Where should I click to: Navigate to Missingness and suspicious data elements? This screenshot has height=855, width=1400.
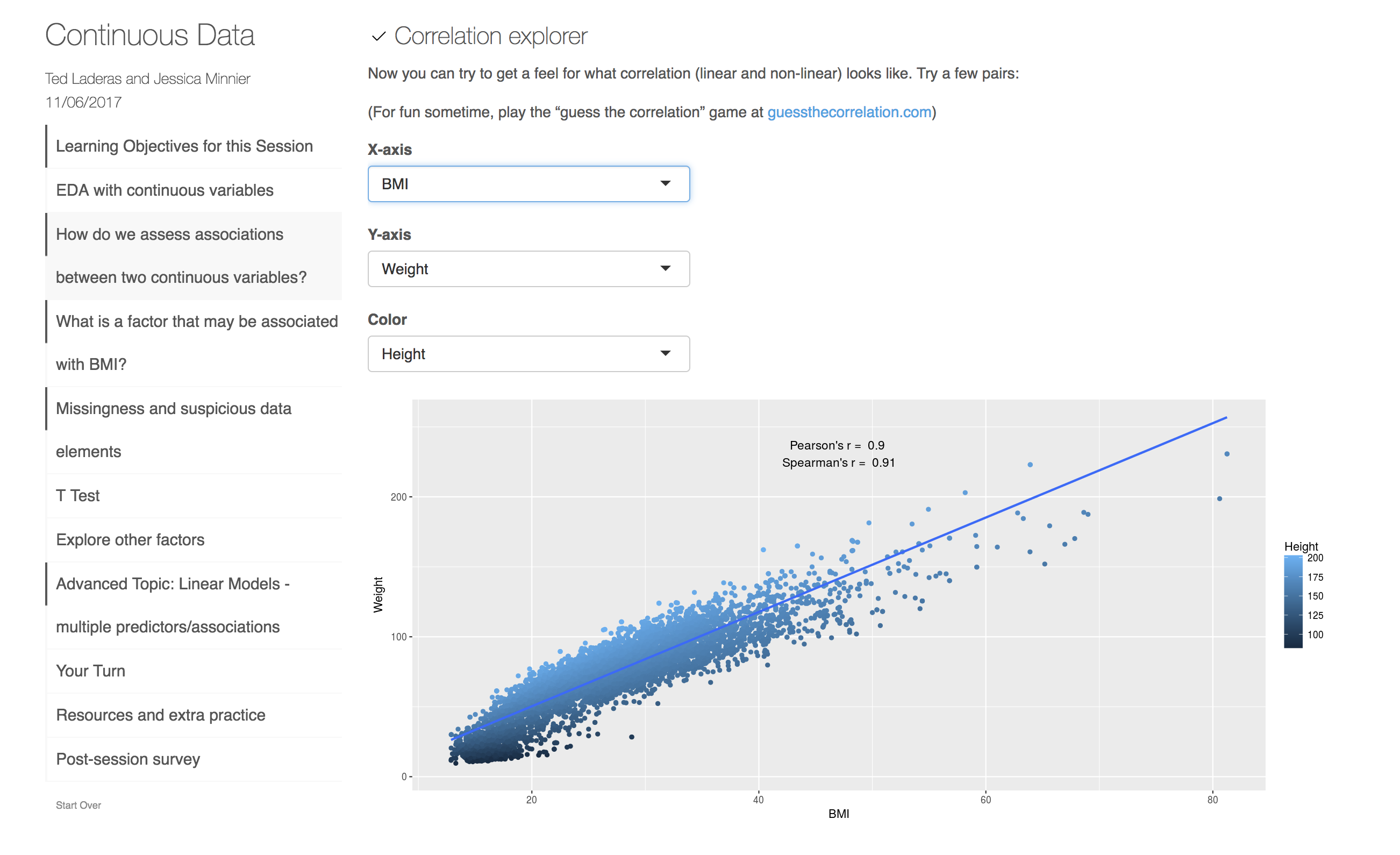tap(194, 430)
